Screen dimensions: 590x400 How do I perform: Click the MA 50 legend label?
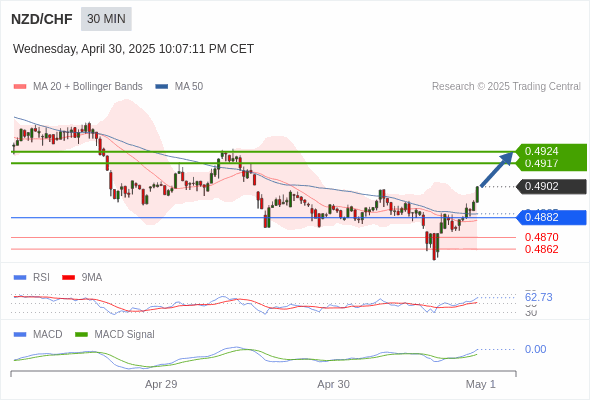point(189,87)
